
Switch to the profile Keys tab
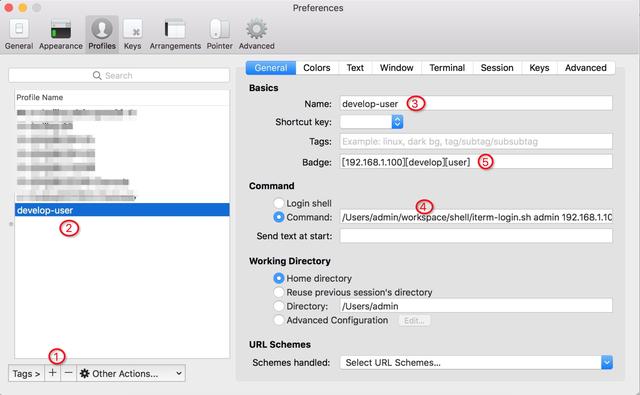click(x=539, y=68)
